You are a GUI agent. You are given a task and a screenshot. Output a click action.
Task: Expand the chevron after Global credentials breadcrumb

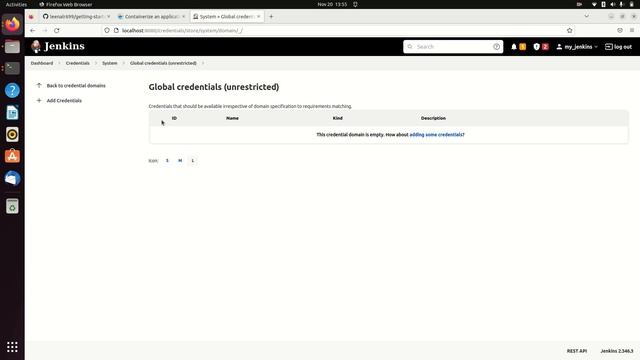pyautogui.click(x=203, y=63)
